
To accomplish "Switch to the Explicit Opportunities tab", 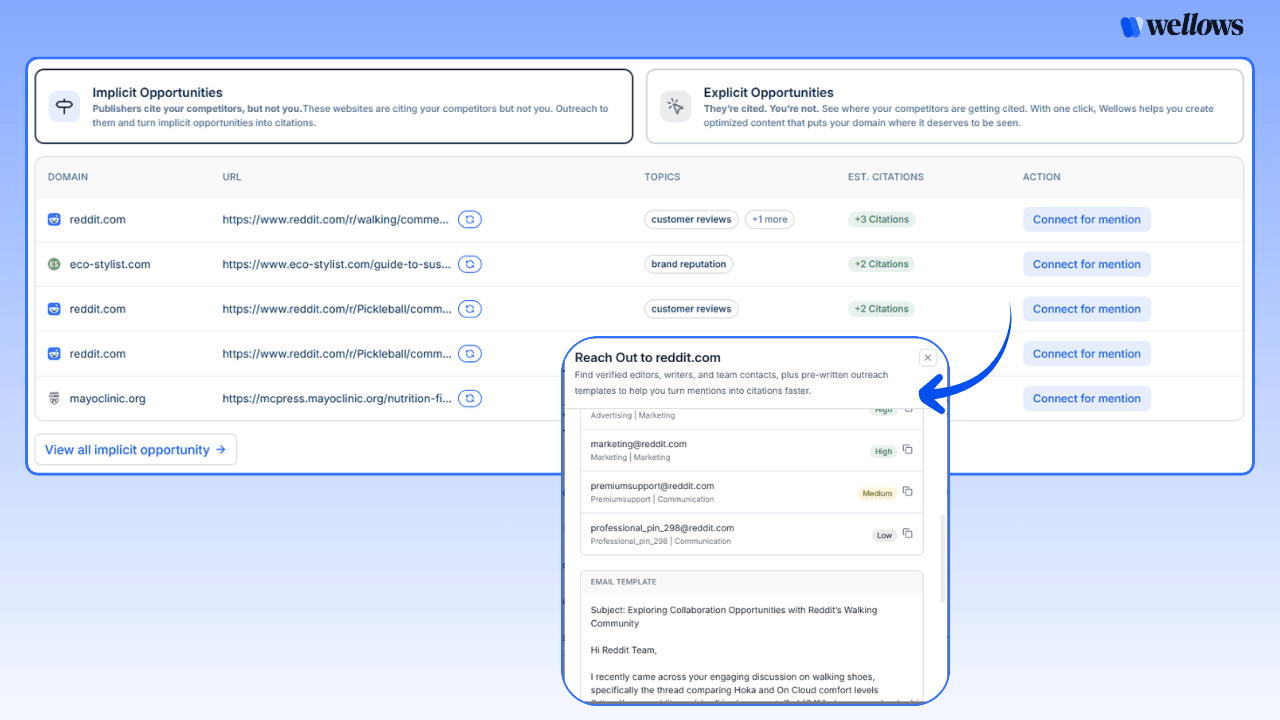I will (x=945, y=106).
